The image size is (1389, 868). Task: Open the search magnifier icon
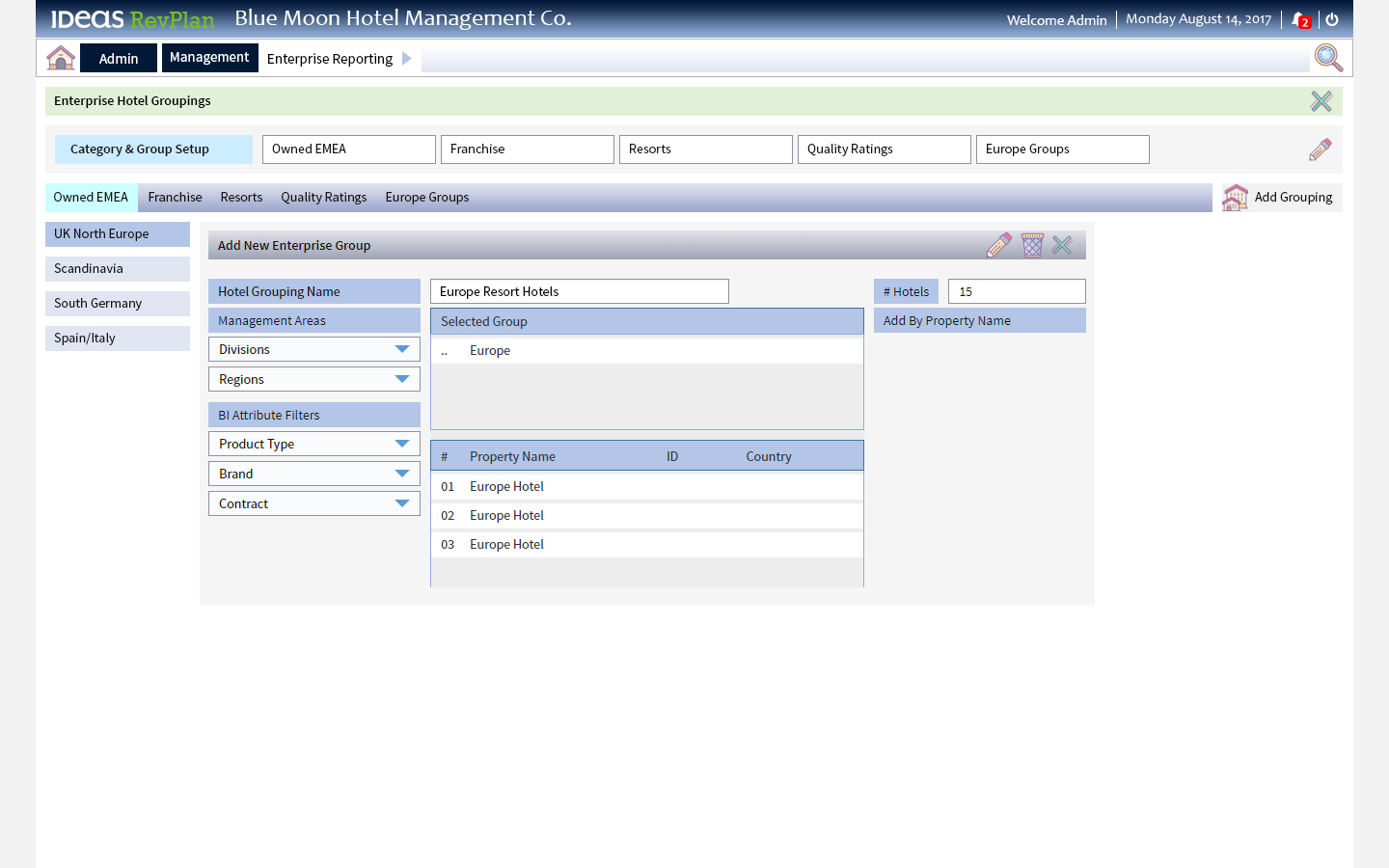1328,58
